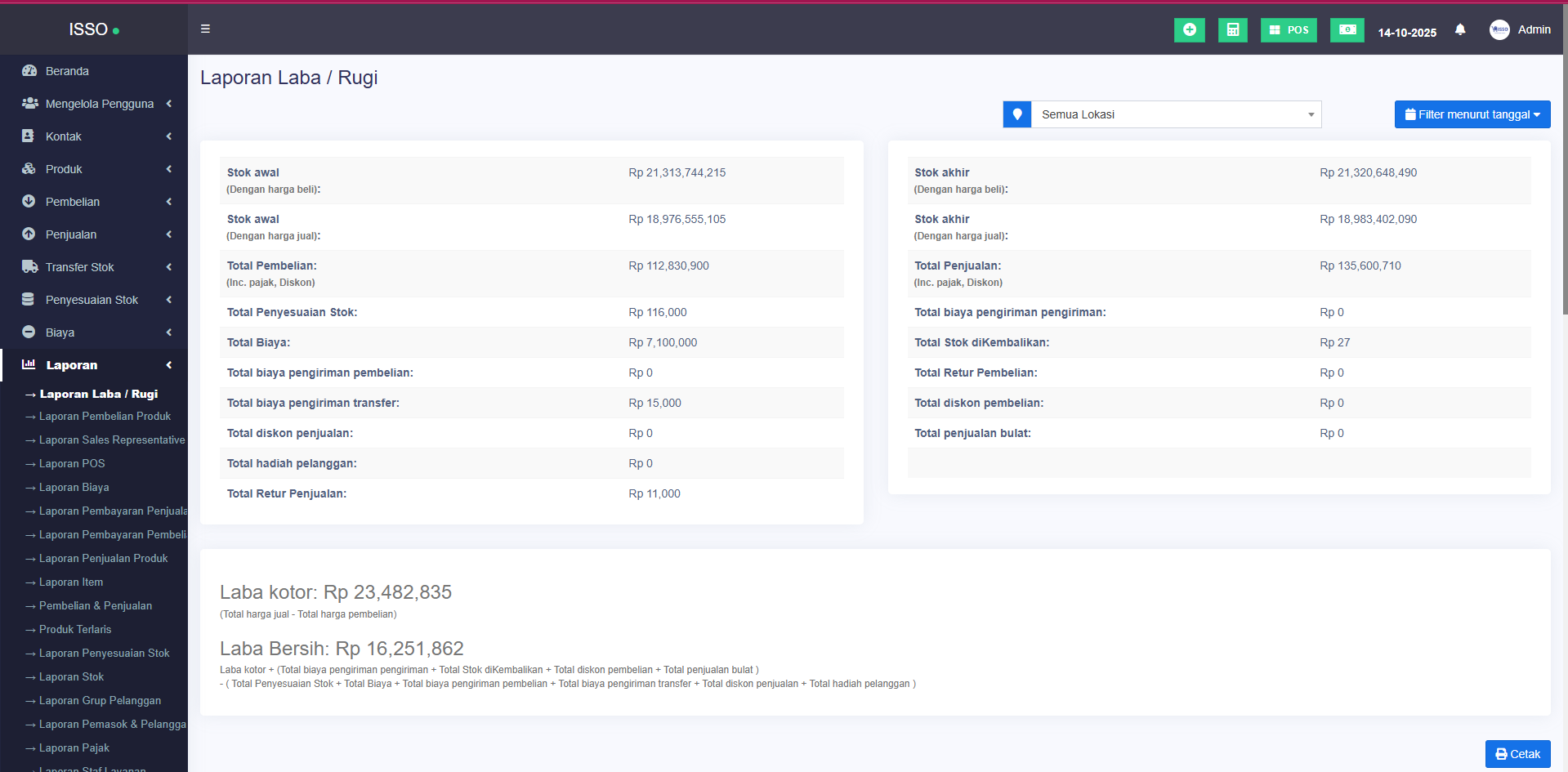Screen dimensions: 1568x772
Task: Open Laporan POS report link
Action: pyautogui.click(x=72, y=463)
